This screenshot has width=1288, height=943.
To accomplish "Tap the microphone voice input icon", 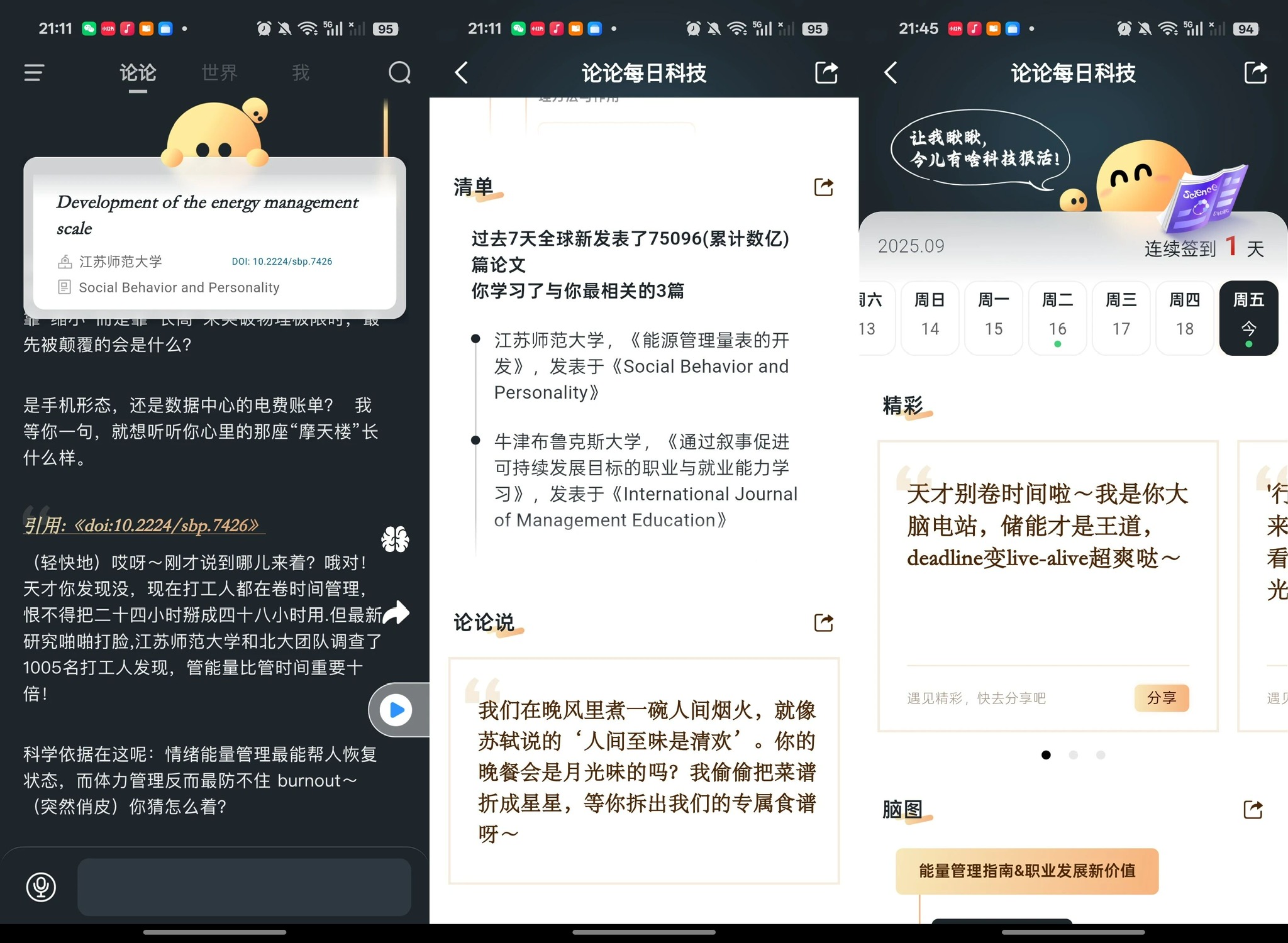I will point(41,887).
